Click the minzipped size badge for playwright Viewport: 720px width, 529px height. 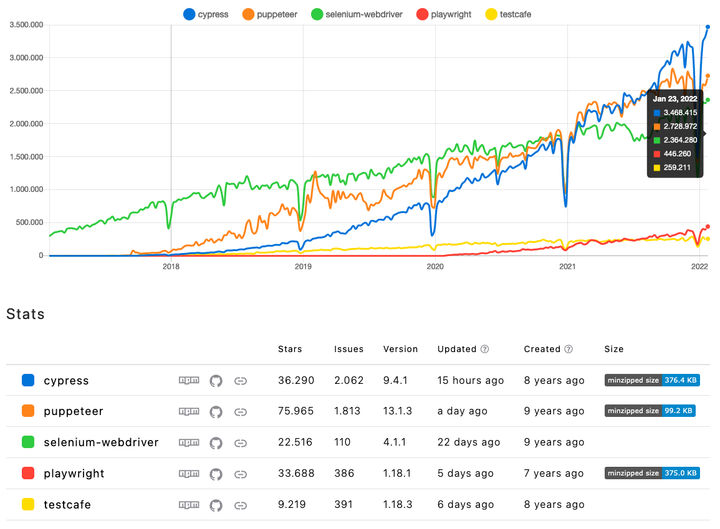pos(652,473)
